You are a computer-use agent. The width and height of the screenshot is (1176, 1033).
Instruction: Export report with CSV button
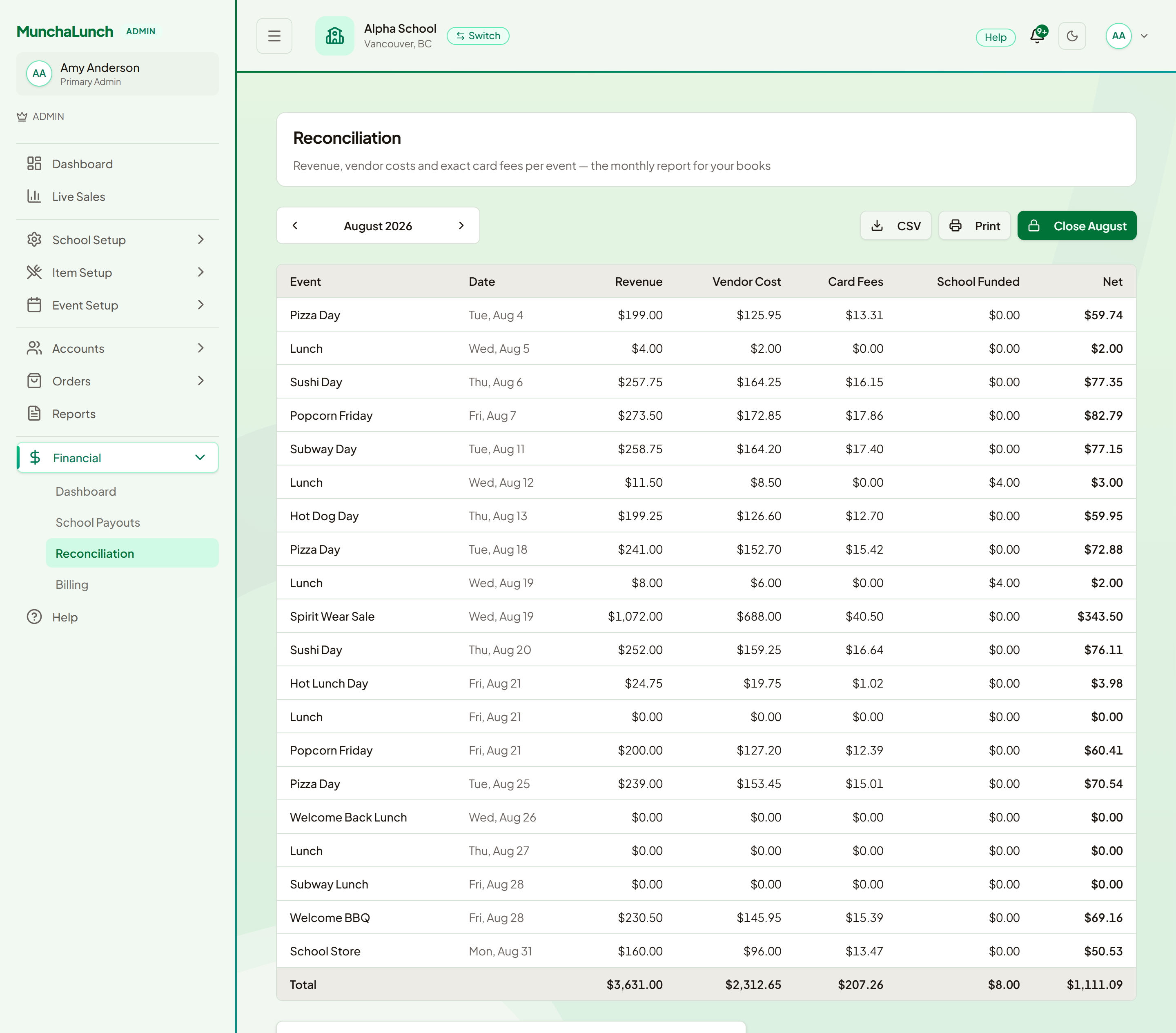tap(895, 225)
